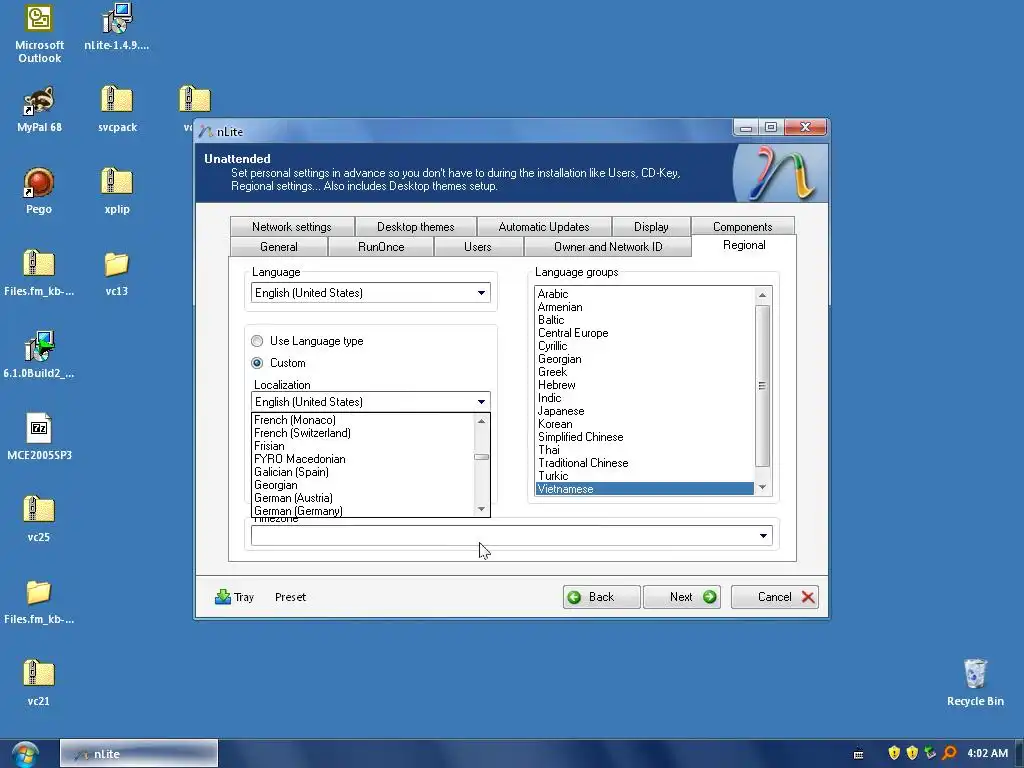Select the vc21 zipped folder icon

pyautogui.click(x=39, y=683)
